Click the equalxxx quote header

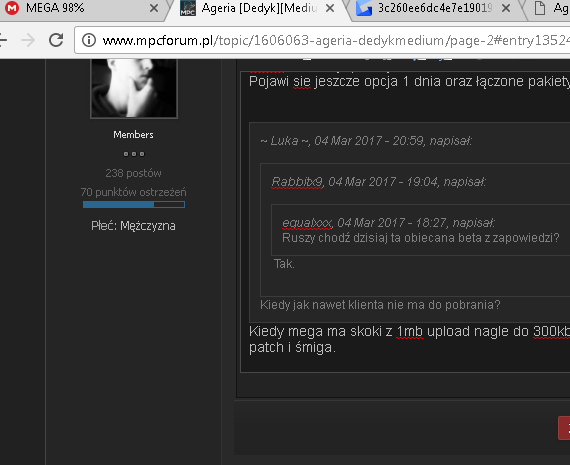[389, 223]
